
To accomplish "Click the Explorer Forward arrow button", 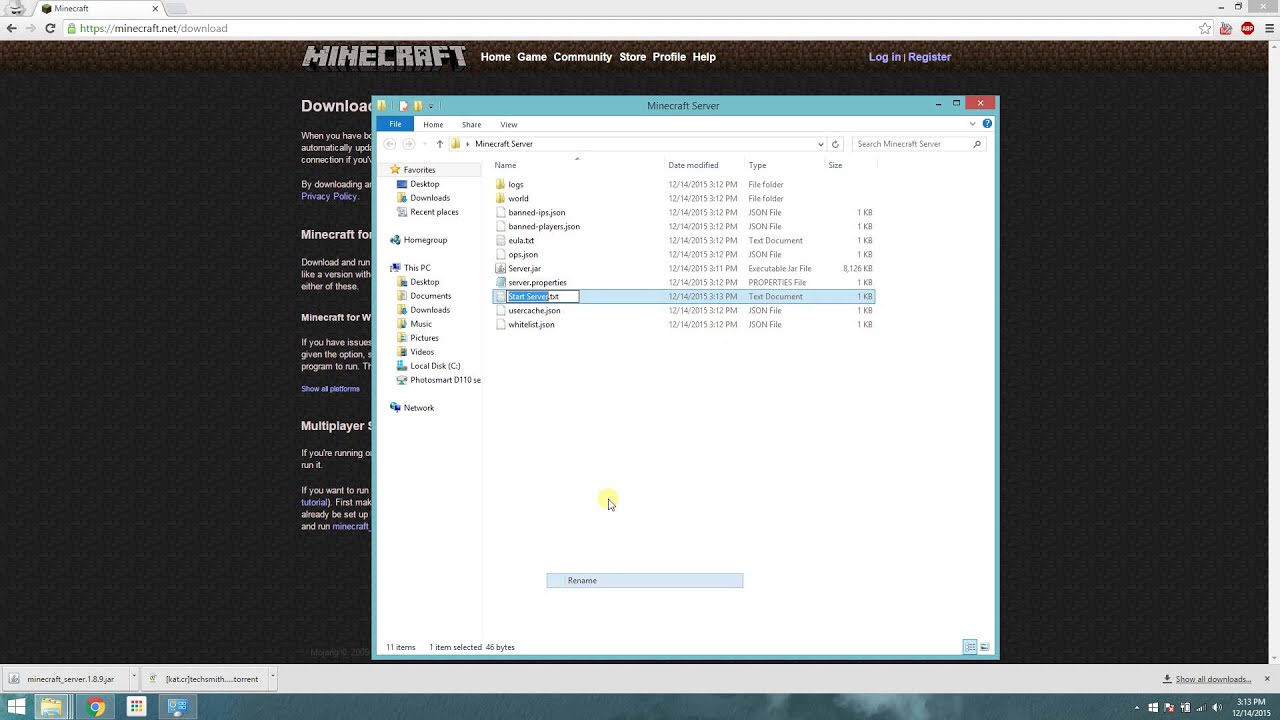I will (x=408, y=144).
